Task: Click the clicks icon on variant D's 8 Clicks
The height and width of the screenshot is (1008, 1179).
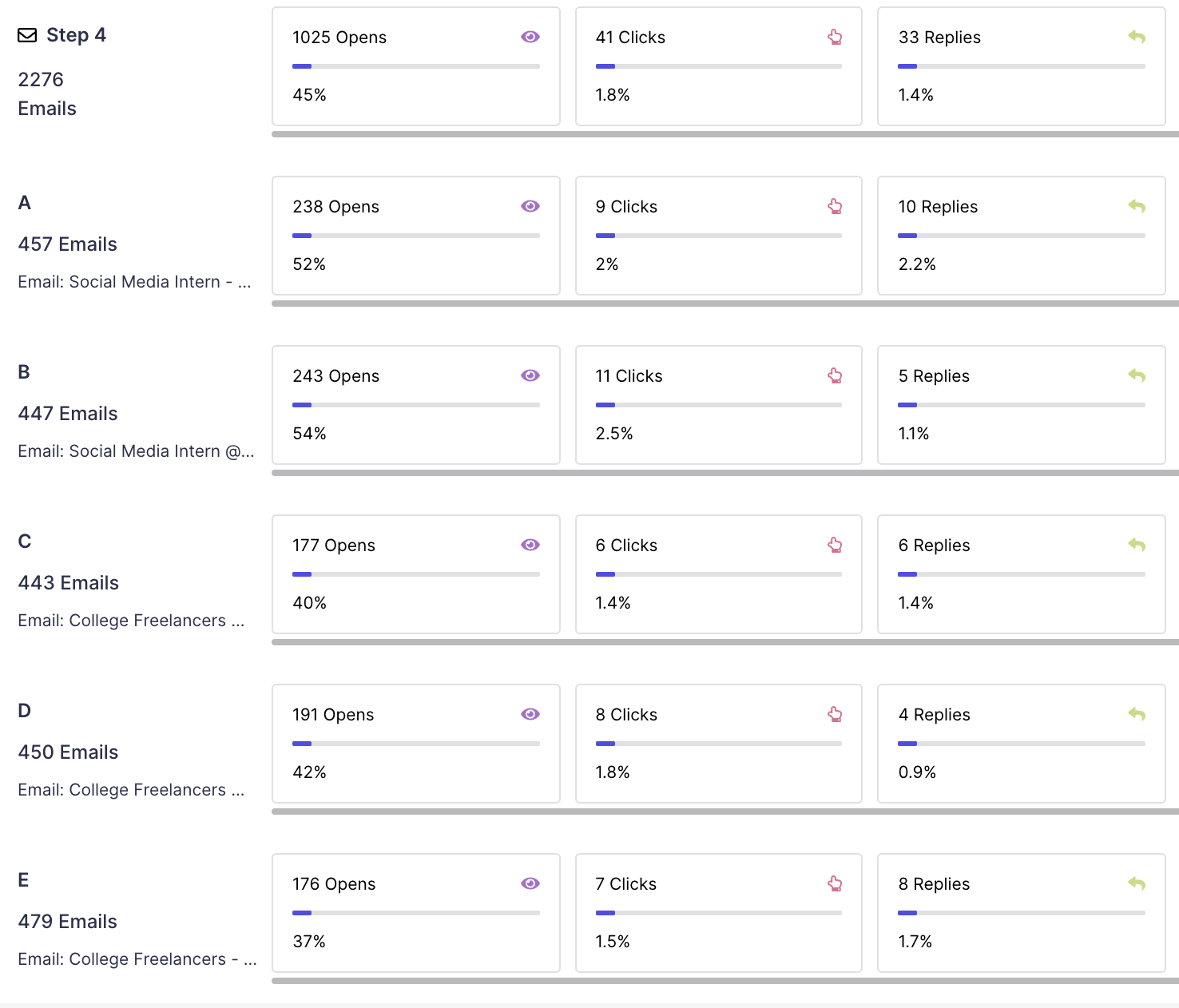Action: 835,714
